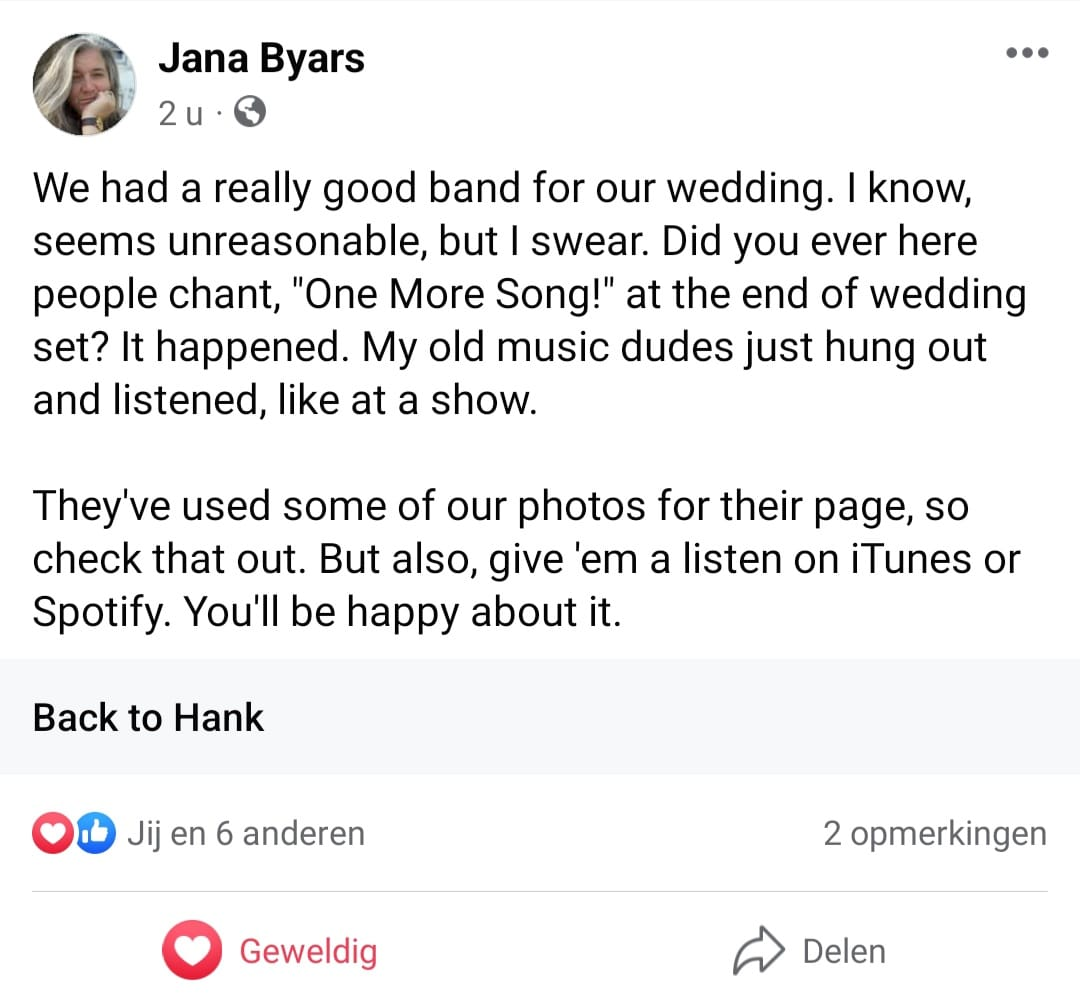
Task: Click the "Geweldig" reaction text label
Action: 308,950
